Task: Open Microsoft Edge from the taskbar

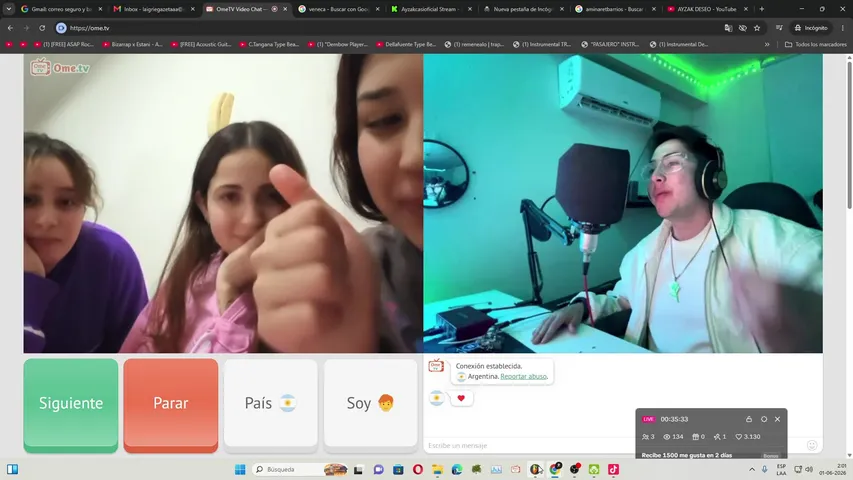Action: point(457,469)
